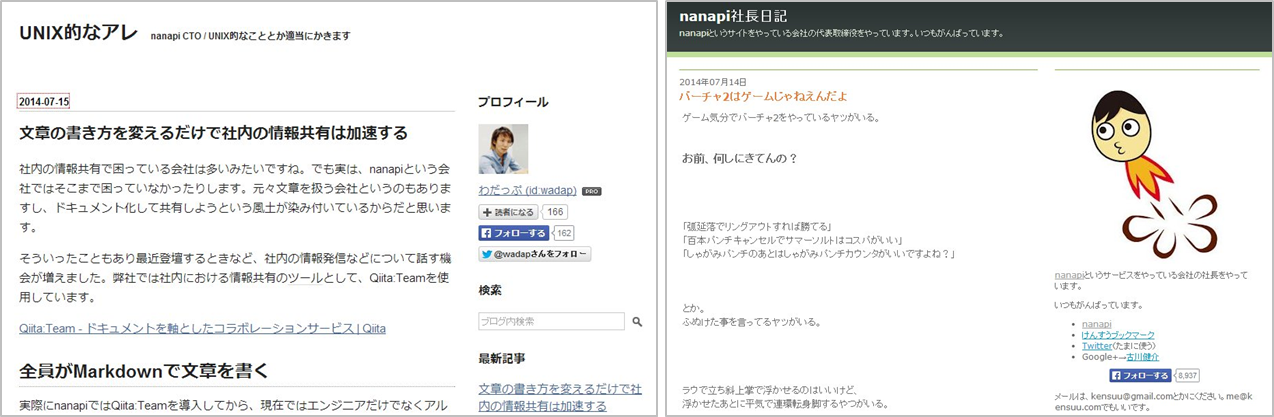Open the nanapi link in bullet list

click(1097, 324)
